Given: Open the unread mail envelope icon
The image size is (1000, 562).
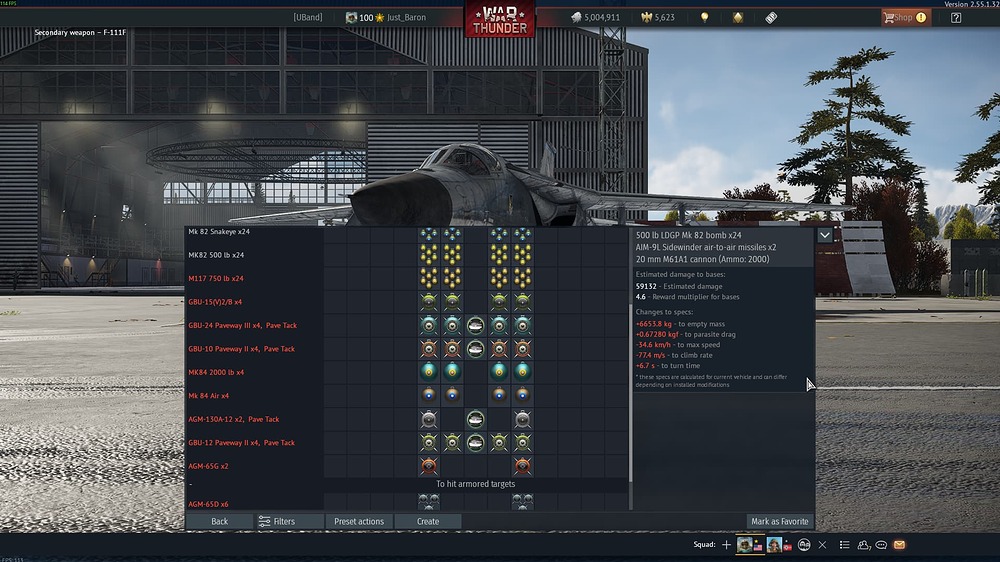Looking at the screenshot, I should coord(899,545).
